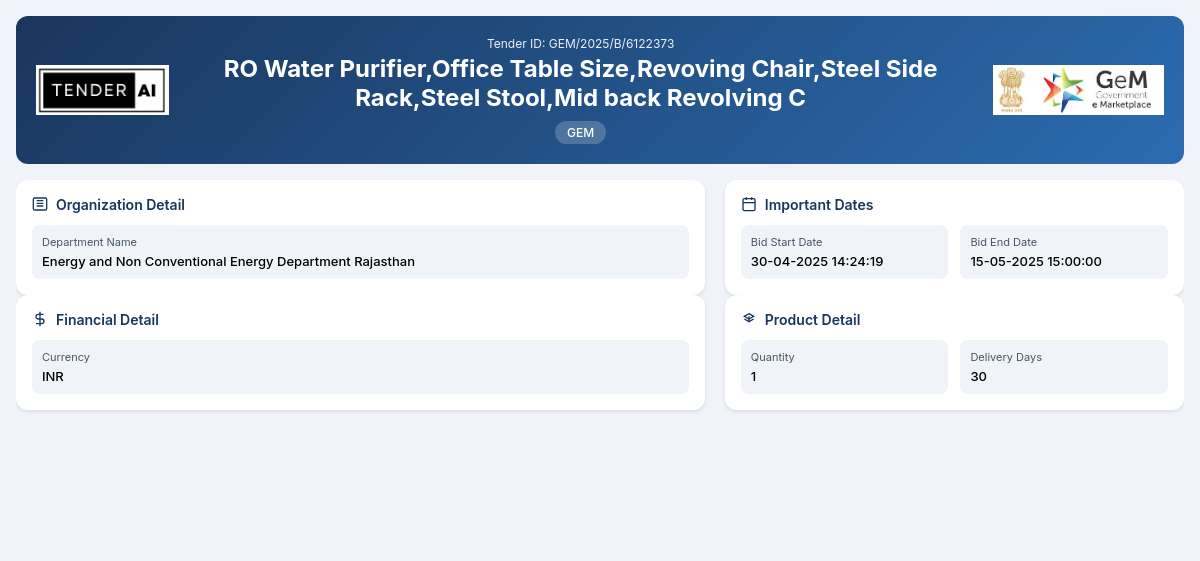
Task: Click the Currency INR field
Action: 360,367
